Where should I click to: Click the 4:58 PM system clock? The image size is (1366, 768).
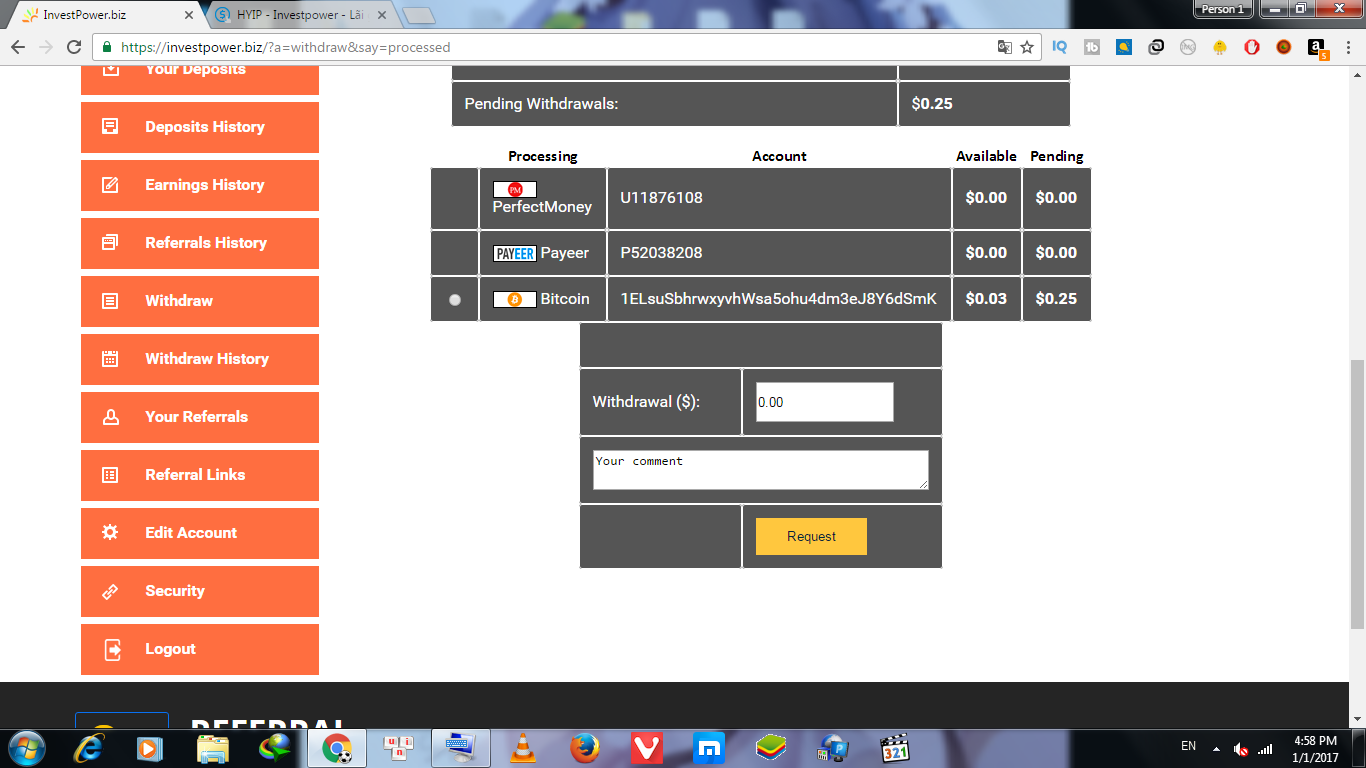(1315, 741)
